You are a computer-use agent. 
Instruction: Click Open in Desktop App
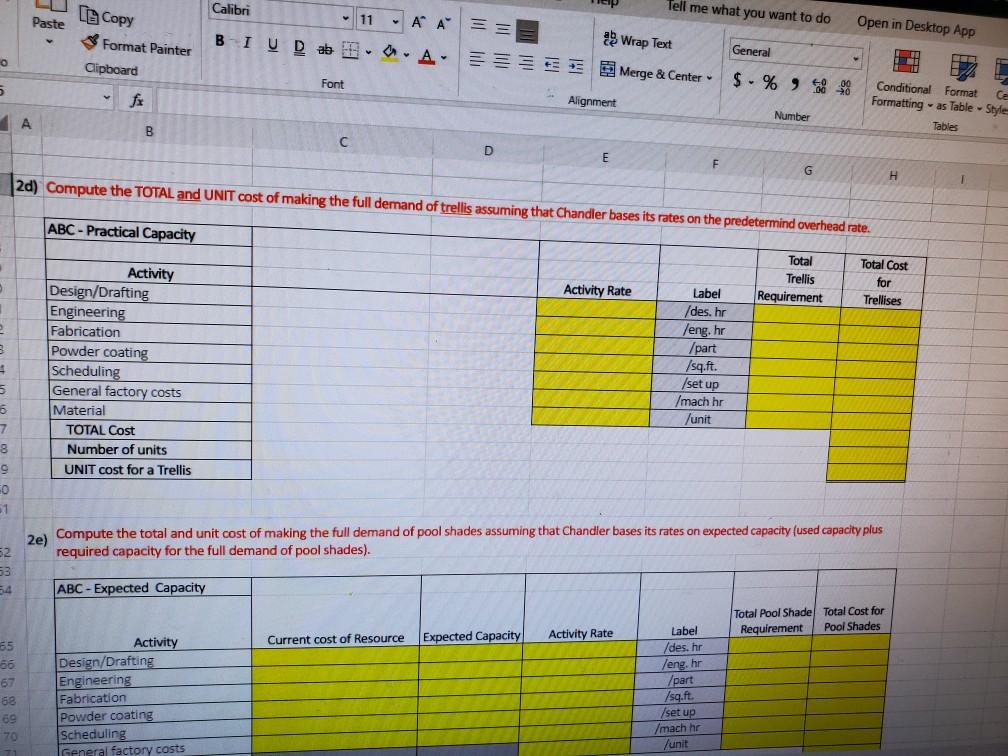pyautogui.click(x=915, y=26)
